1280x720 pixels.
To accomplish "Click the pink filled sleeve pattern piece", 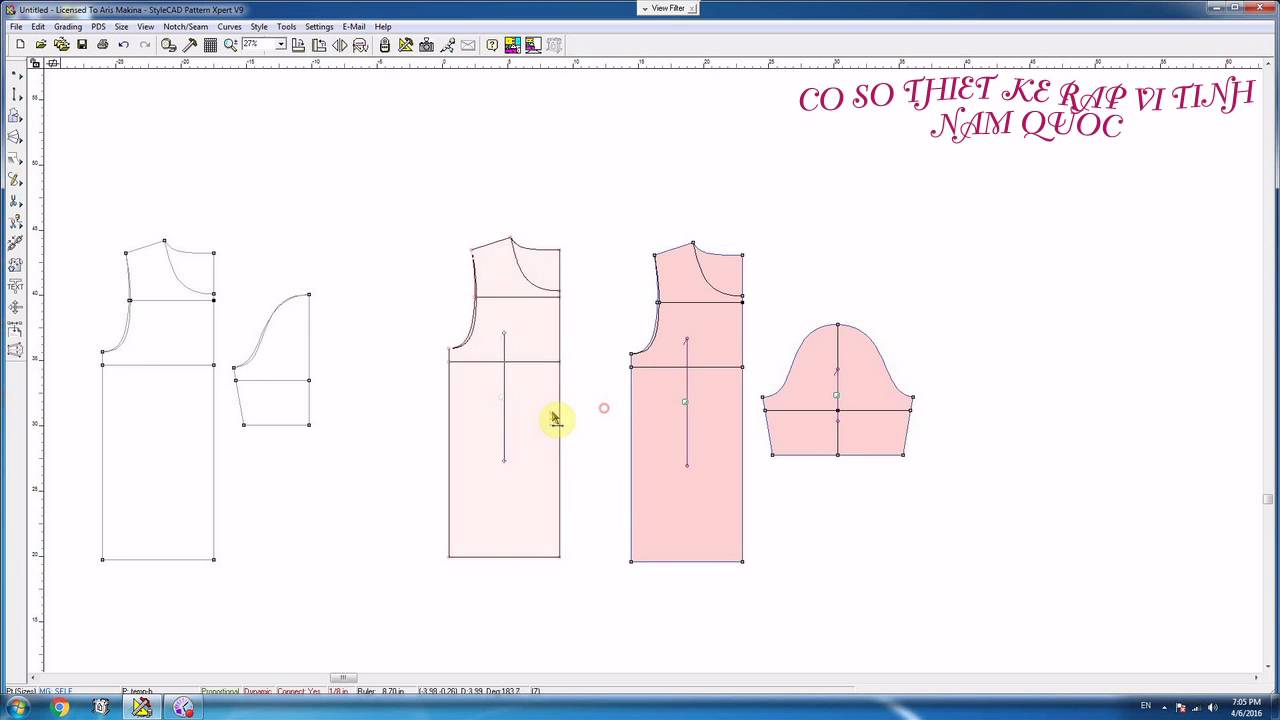I will click(x=838, y=392).
